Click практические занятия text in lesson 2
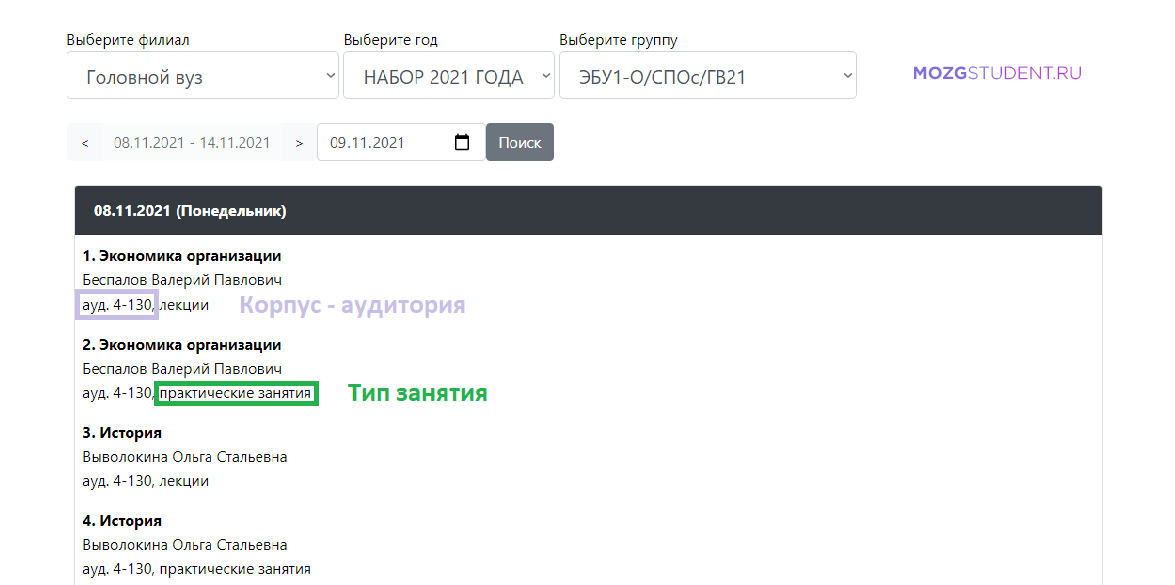Image resolution: width=1175 pixels, height=585 pixels. [236, 393]
